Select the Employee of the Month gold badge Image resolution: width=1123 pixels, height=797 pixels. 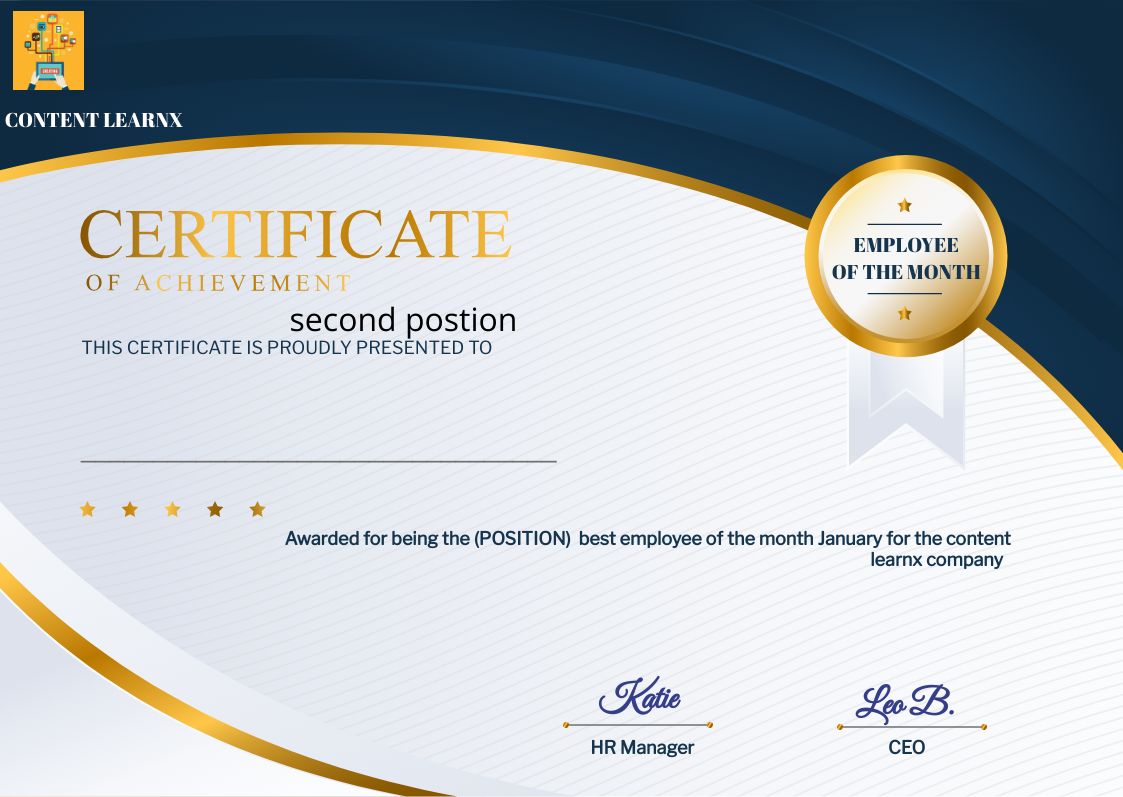tap(903, 257)
